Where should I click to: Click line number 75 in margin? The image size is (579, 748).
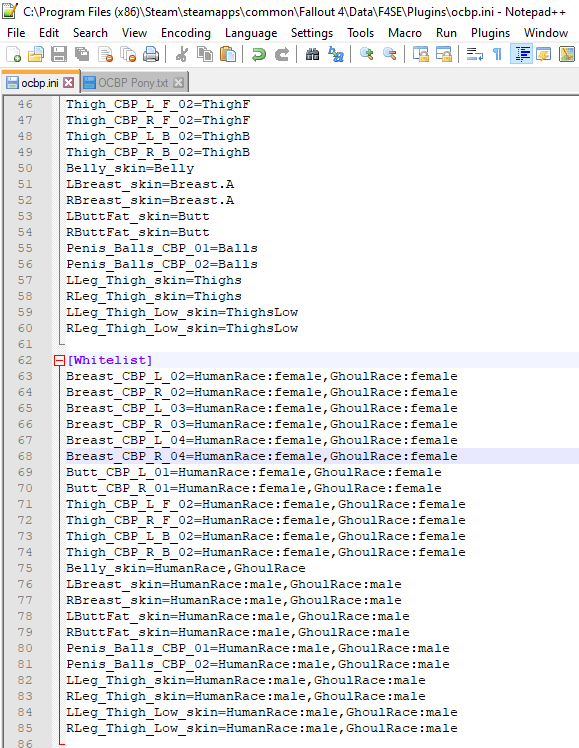pos(25,568)
